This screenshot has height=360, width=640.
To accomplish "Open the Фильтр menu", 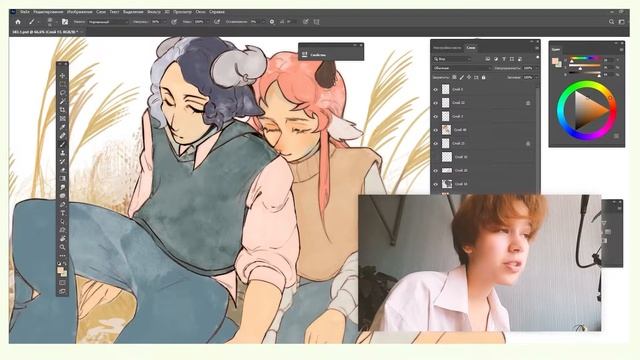I will 154,12.
